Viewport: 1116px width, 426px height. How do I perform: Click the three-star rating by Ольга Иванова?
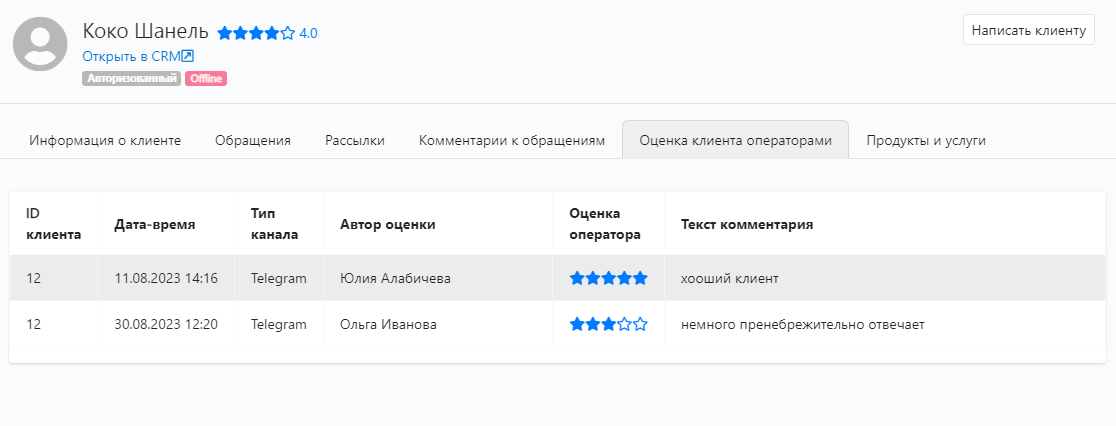pos(609,324)
